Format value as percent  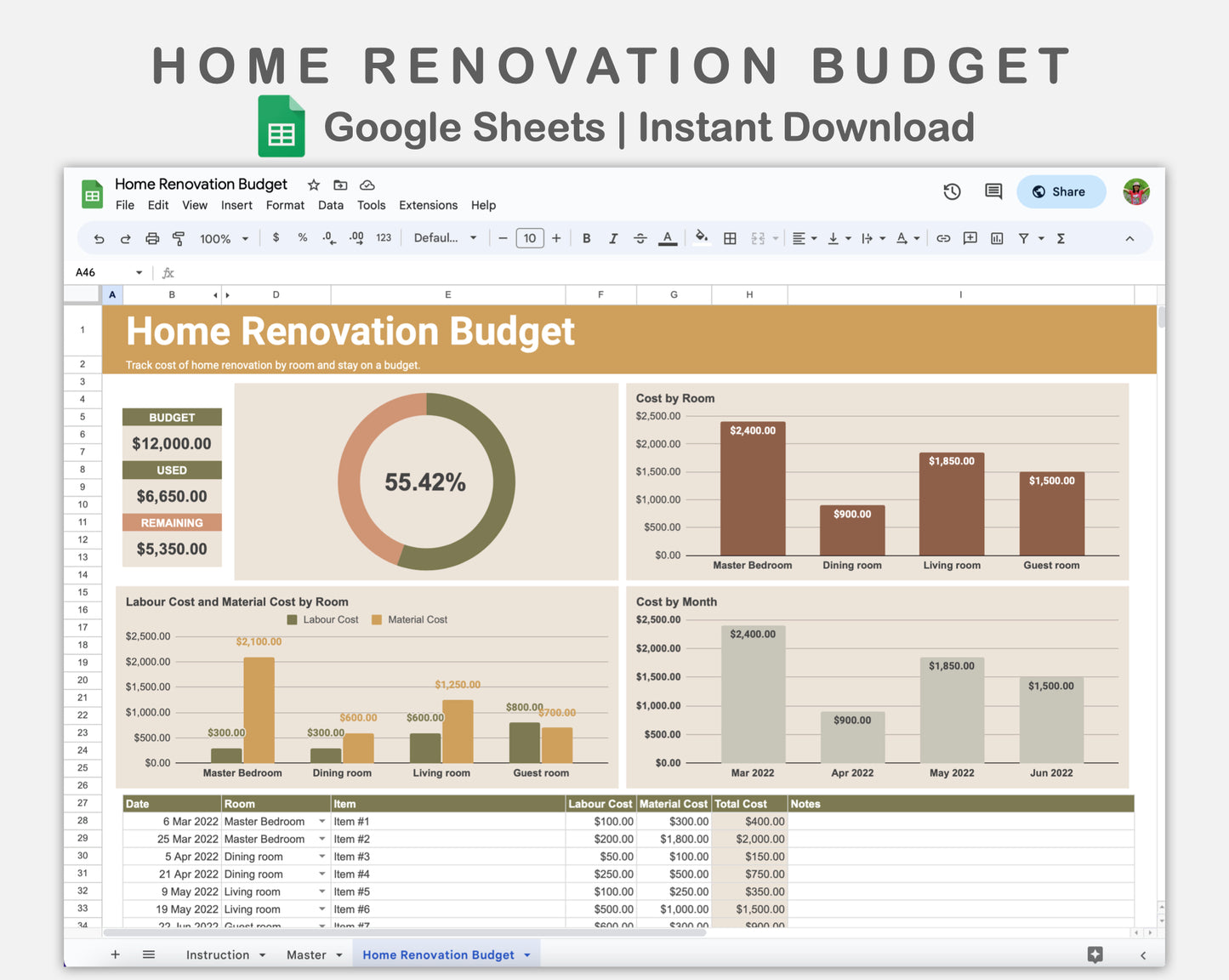coord(303,238)
